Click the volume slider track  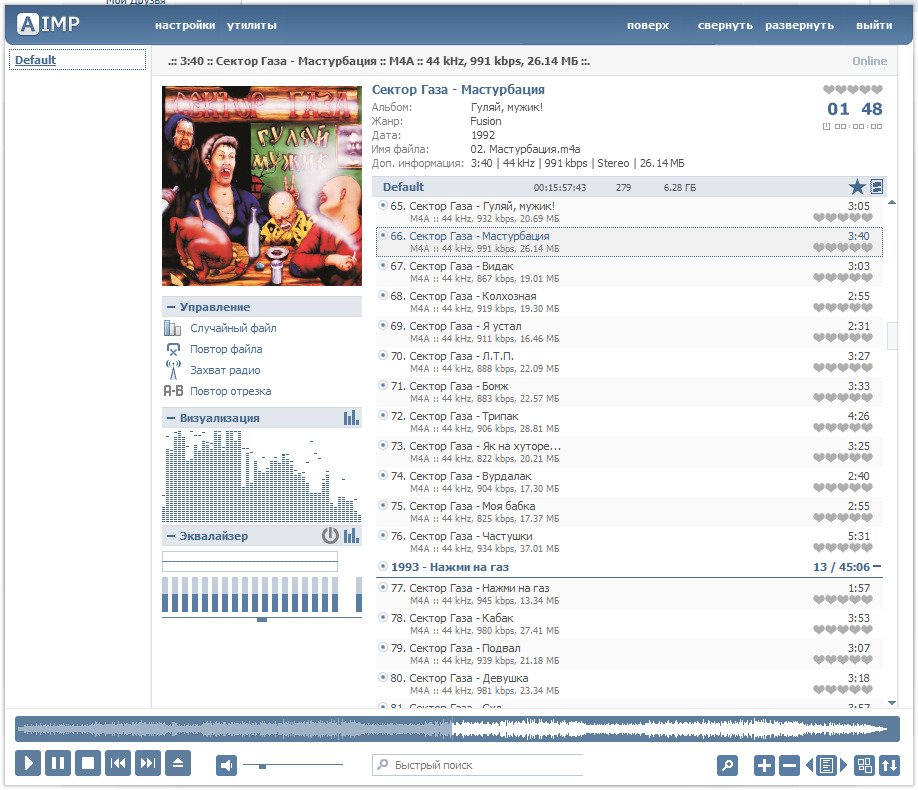point(300,766)
